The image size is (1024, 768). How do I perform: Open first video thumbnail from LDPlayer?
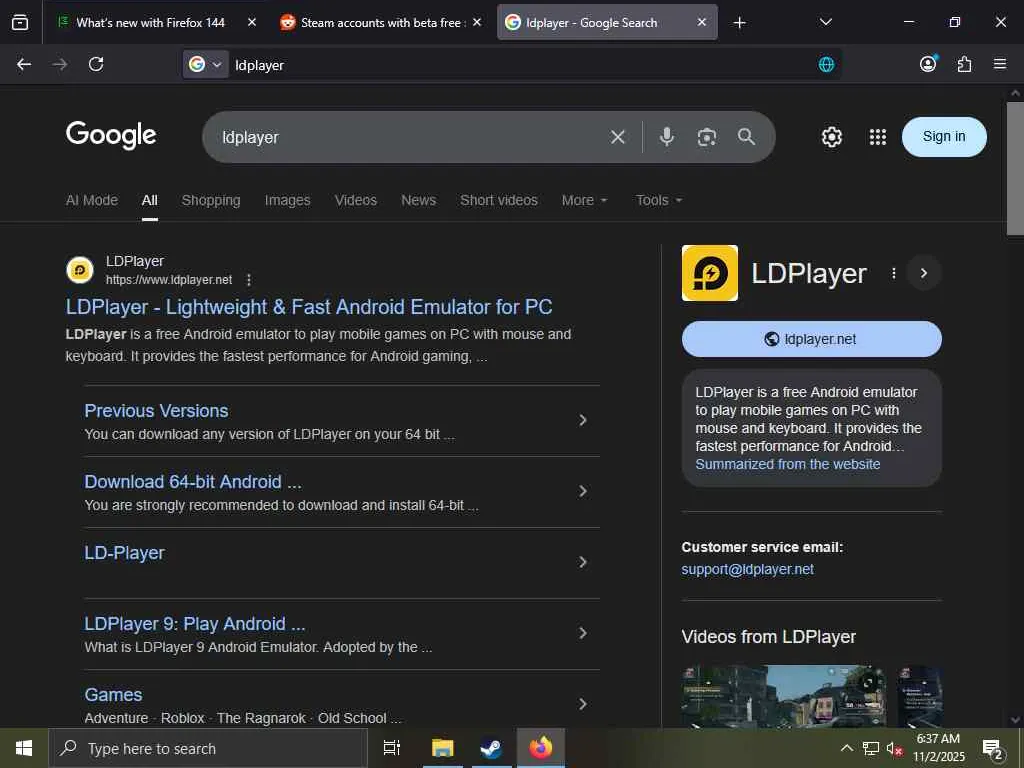tap(784, 696)
